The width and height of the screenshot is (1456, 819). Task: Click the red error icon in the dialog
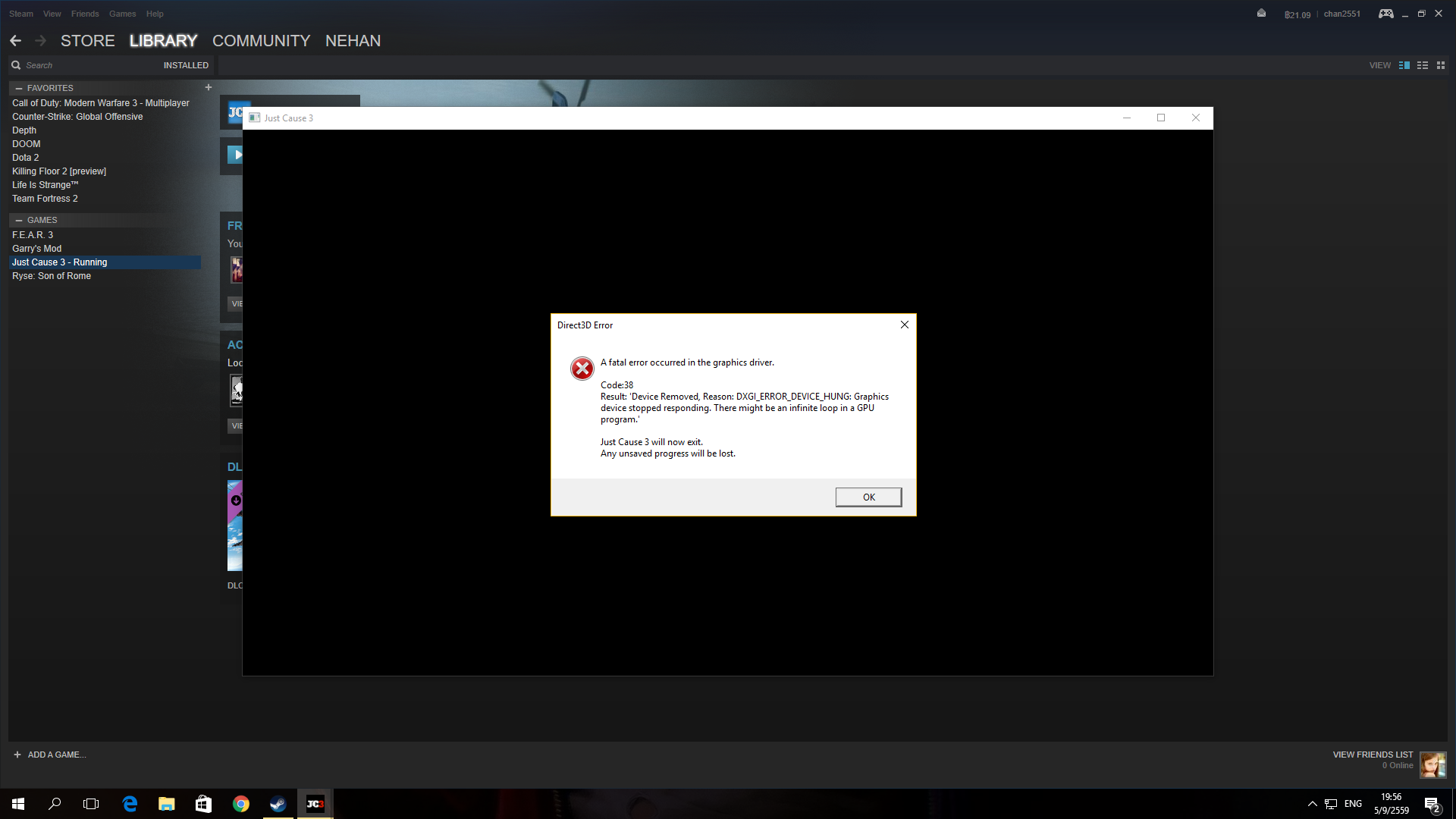(582, 369)
